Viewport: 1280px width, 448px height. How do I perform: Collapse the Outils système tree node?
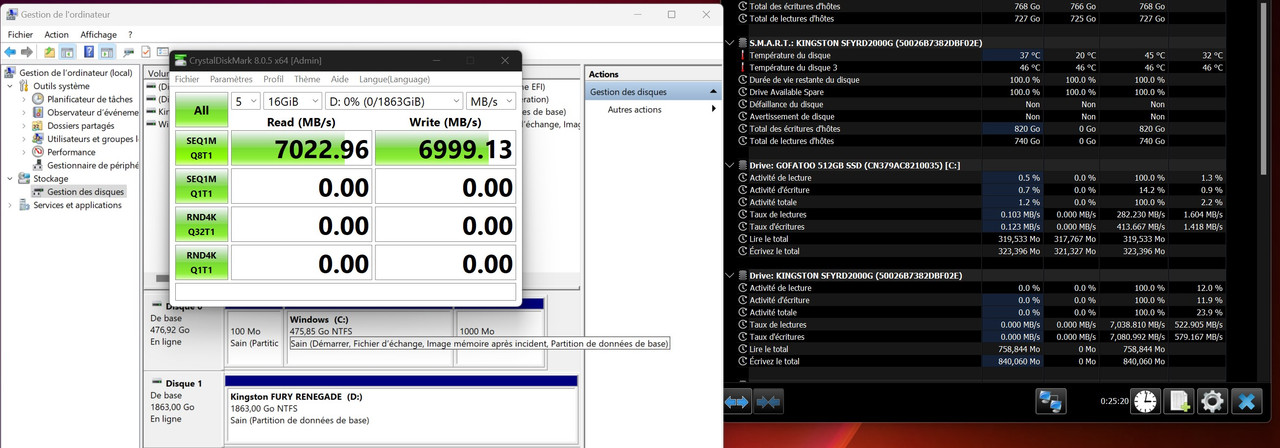[x=10, y=86]
